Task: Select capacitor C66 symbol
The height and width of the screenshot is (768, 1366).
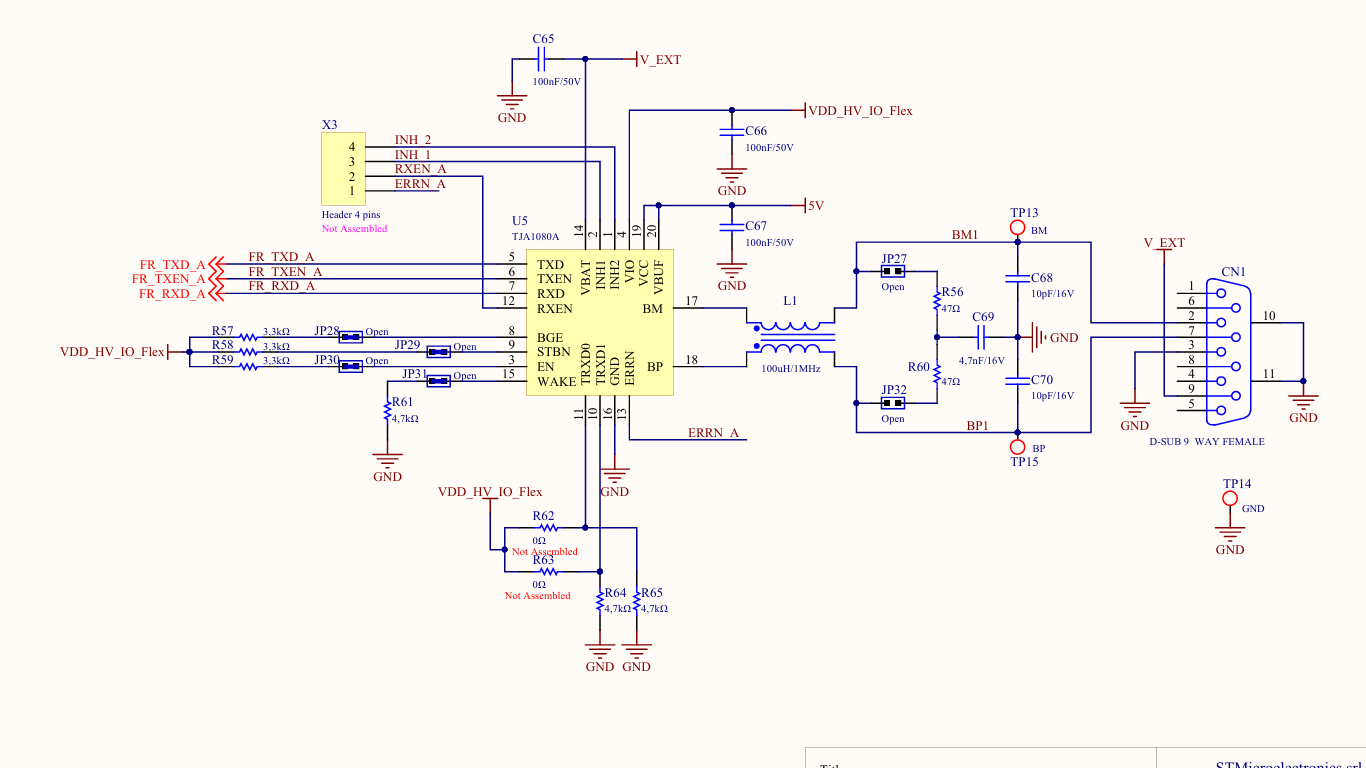Action: [731, 132]
